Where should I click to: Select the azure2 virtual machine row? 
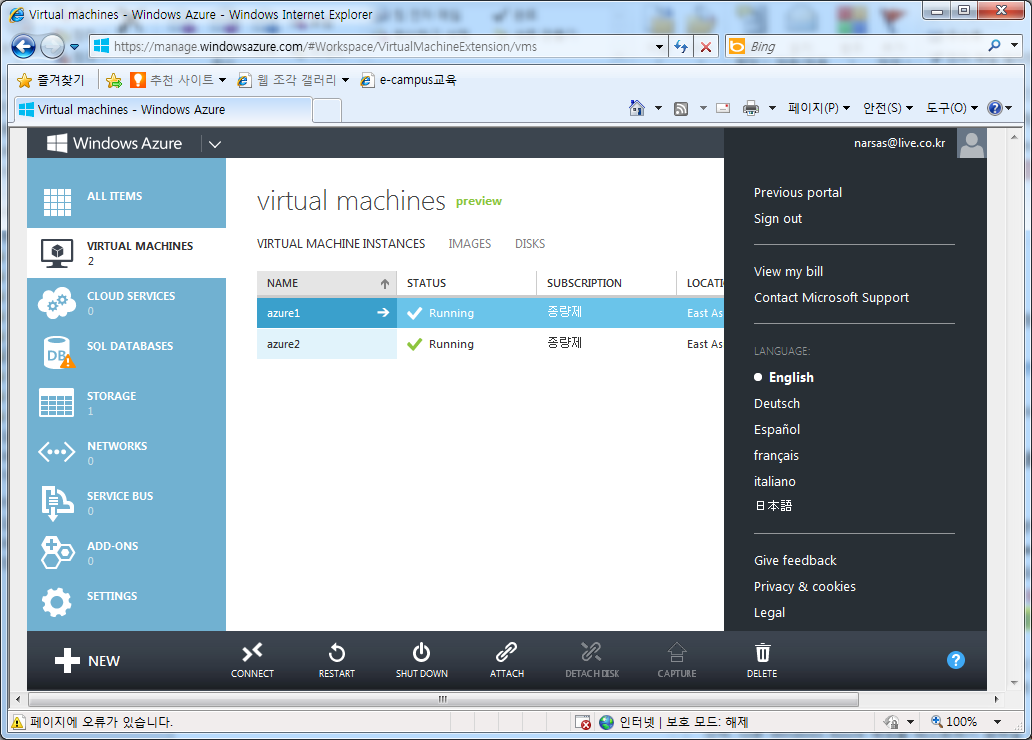tap(490, 344)
